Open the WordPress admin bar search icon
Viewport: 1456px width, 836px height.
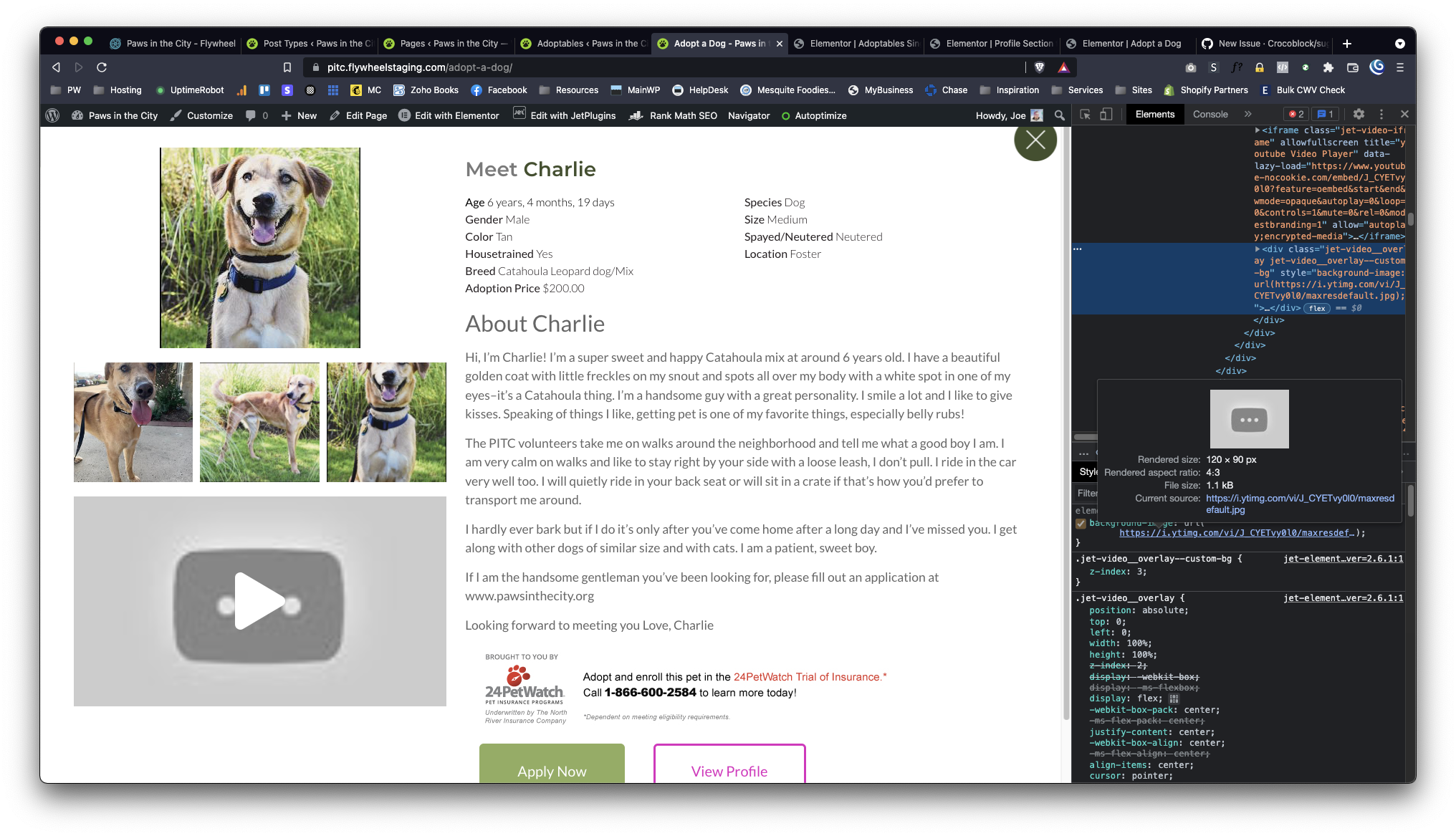(1060, 115)
